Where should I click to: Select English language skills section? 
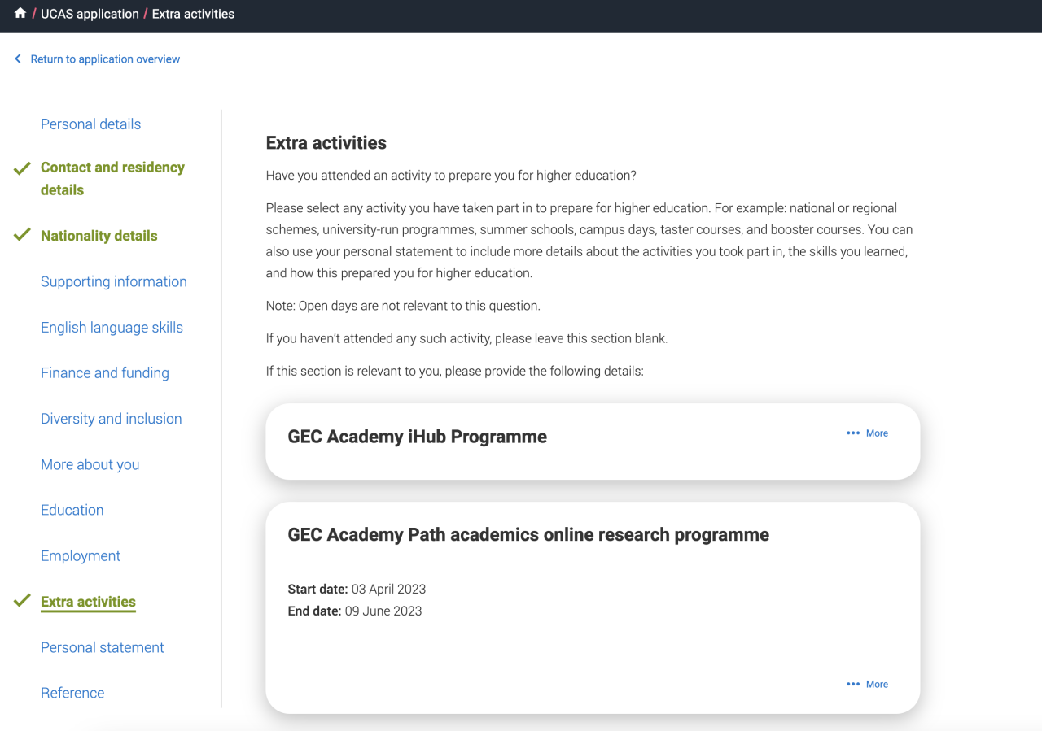pyautogui.click(x=112, y=327)
